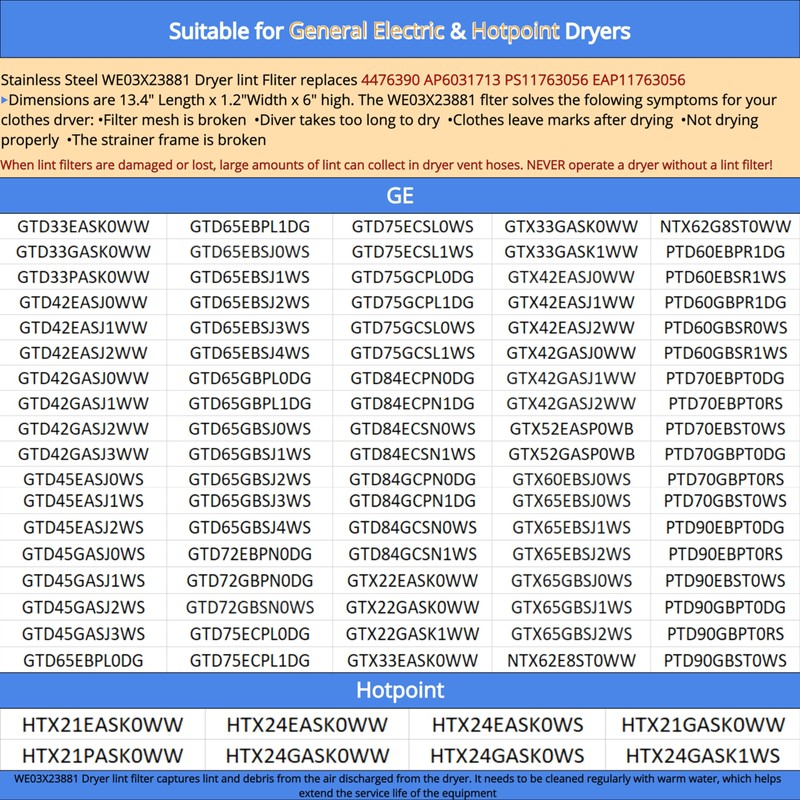
Task: Click the red lint filter warning text
Action: pos(386,163)
